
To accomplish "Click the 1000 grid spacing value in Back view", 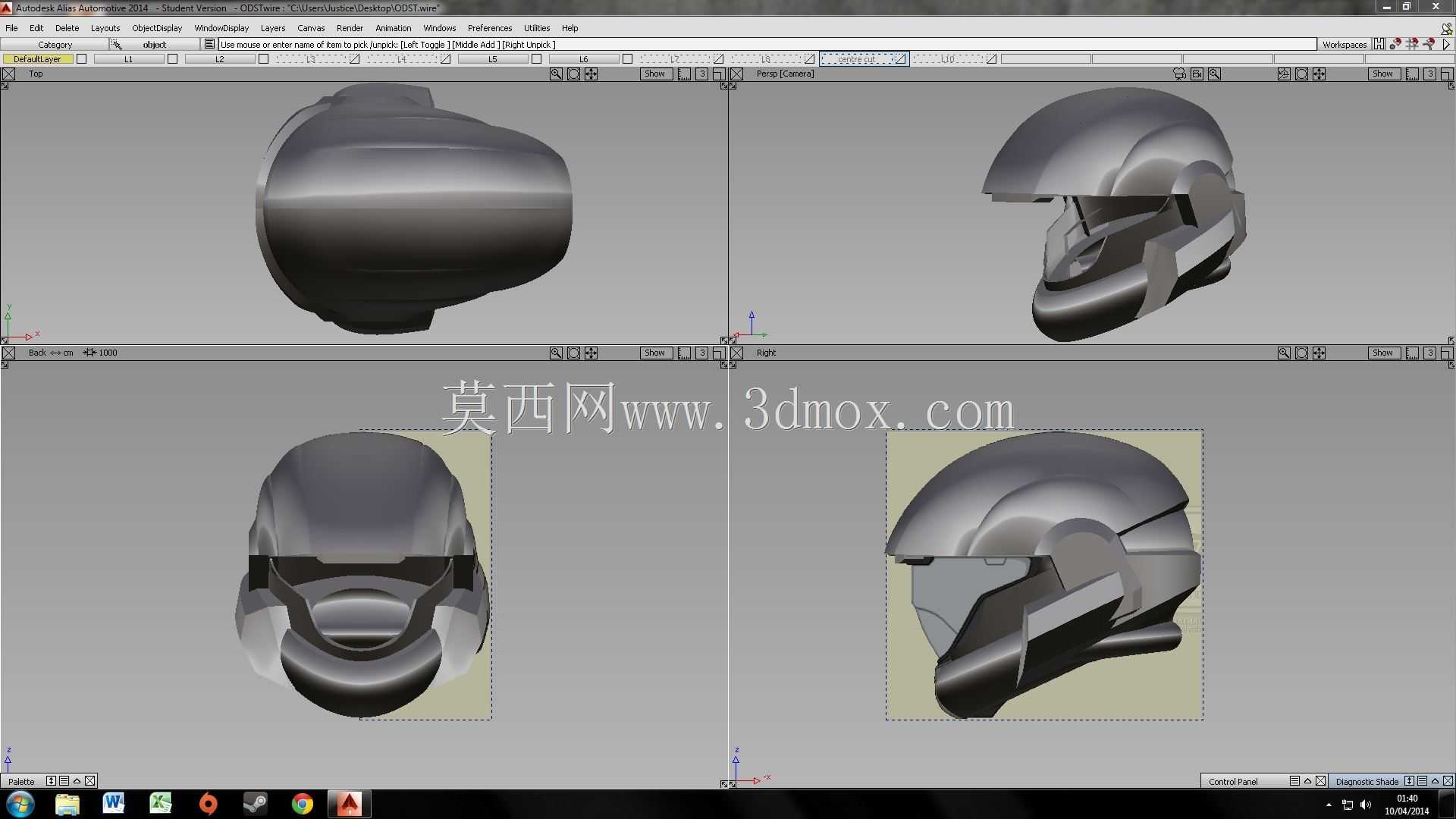I will pos(108,353).
